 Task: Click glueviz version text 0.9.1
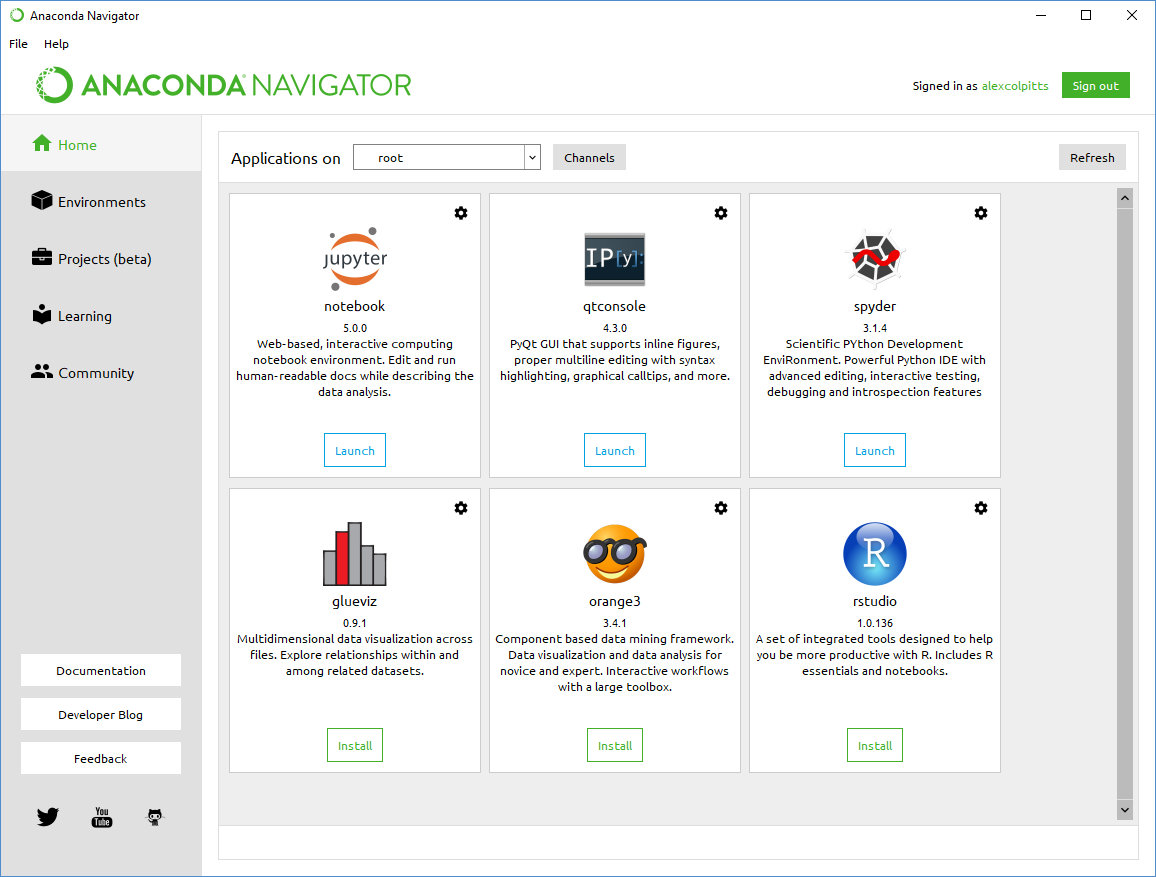pos(355,623)
